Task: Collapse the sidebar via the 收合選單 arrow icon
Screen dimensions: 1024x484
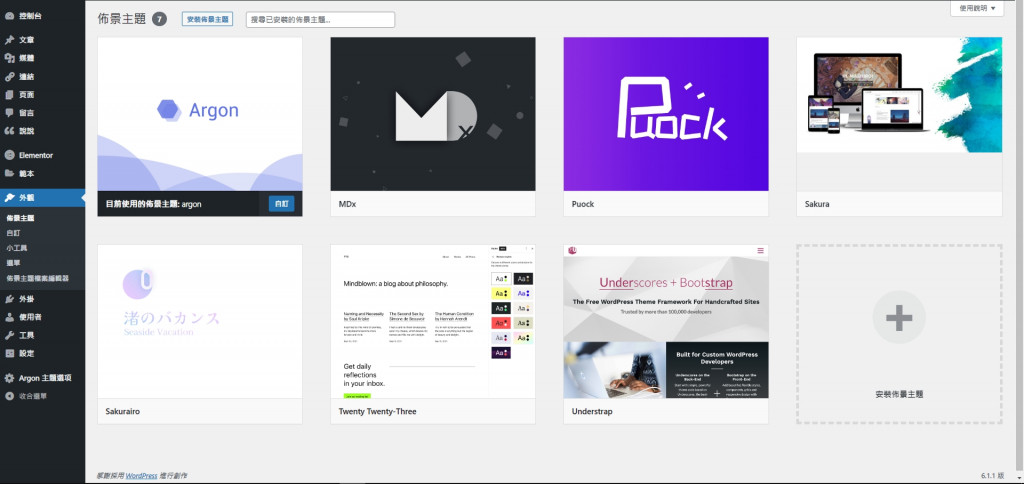Action: click(9, 396)
